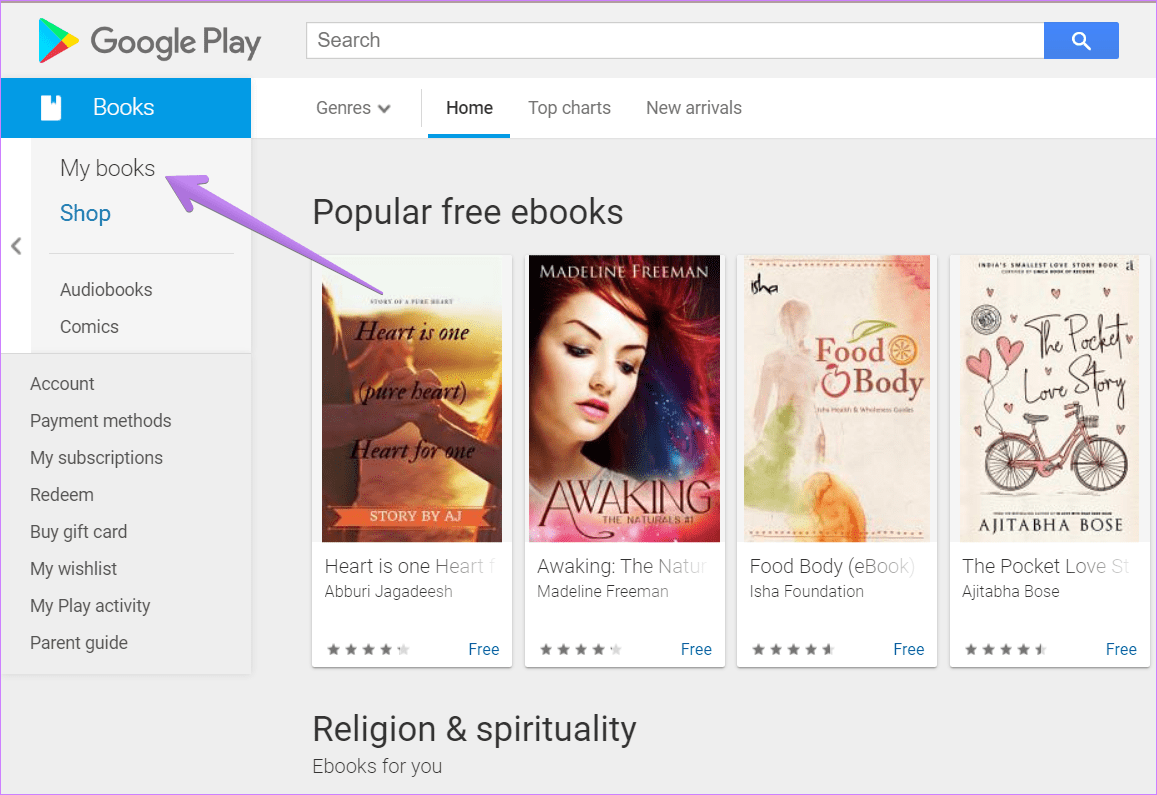Switch to the Home tab
This screenshot has width=1157, height=795.
click(x=469, y=108)
